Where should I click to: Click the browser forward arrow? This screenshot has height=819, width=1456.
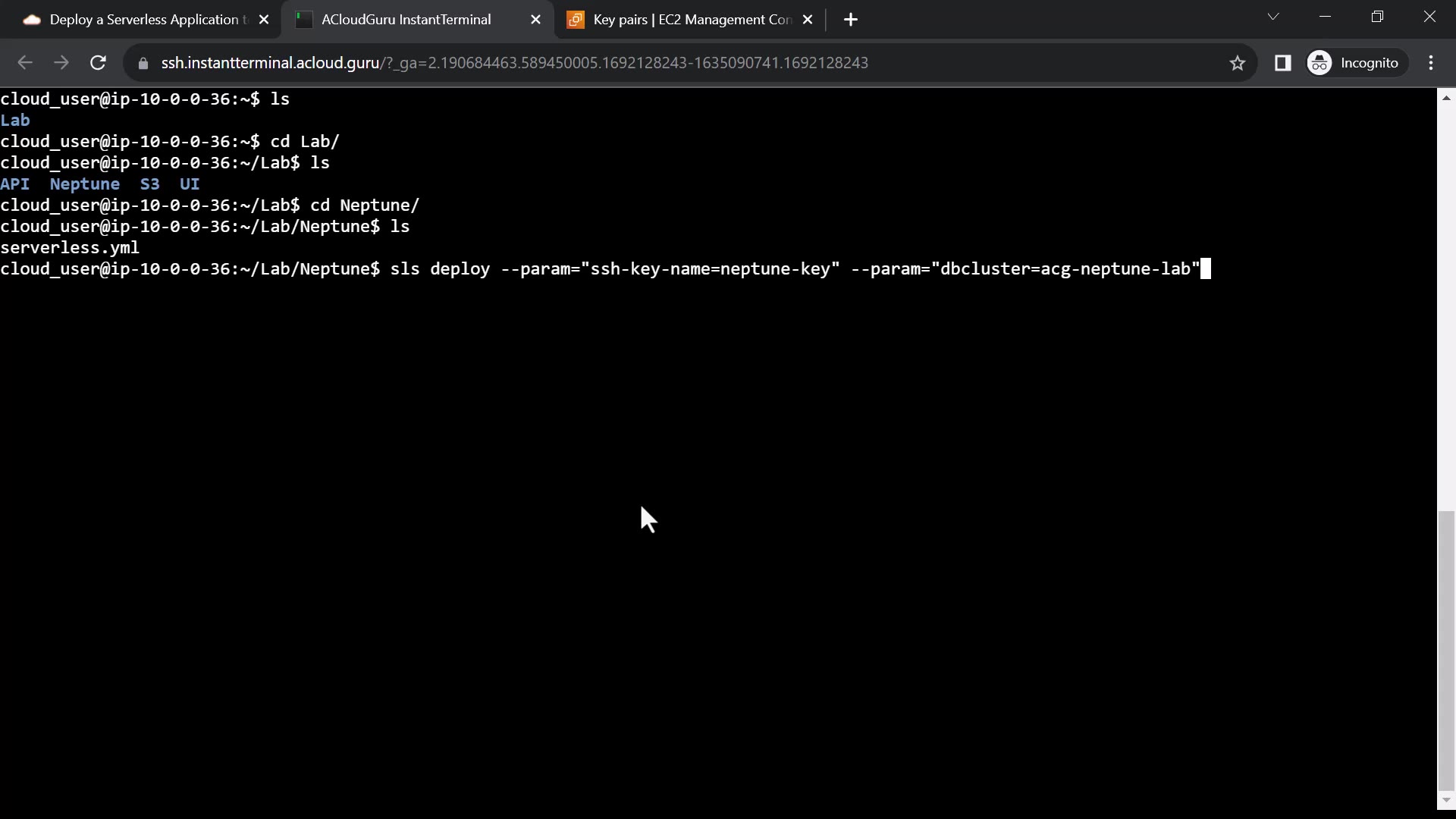click(x=61, y=63)
